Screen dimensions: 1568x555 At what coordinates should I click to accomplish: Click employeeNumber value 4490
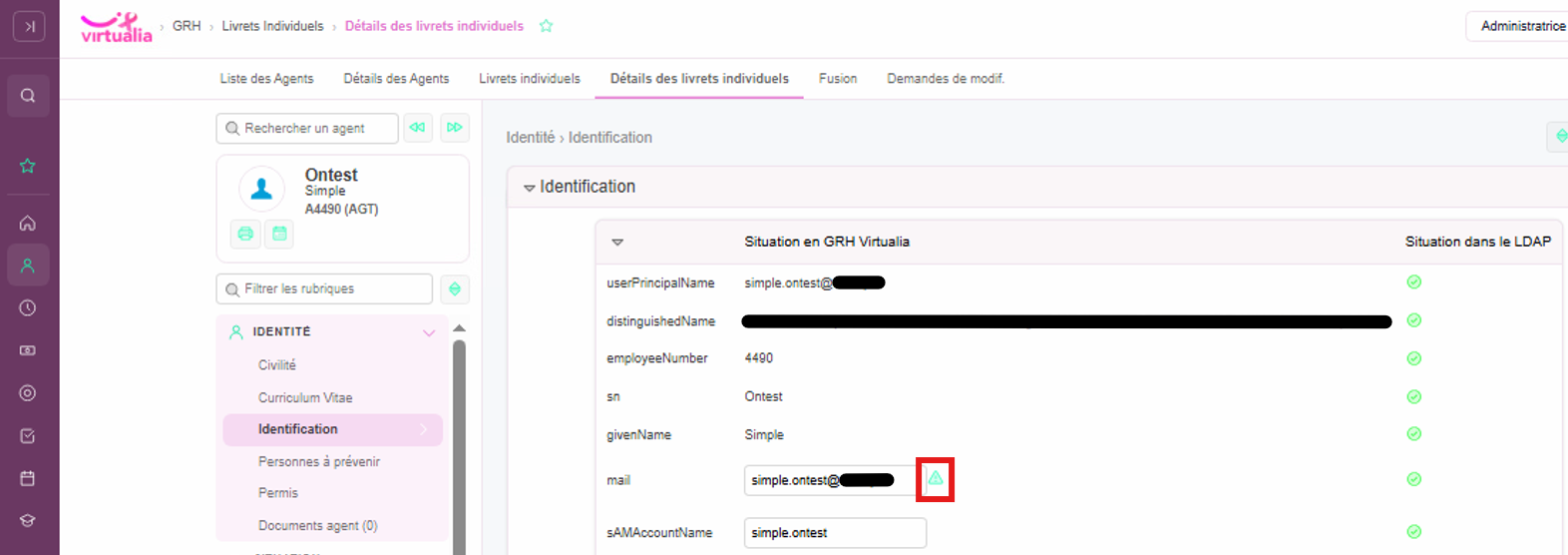(759, 358)
